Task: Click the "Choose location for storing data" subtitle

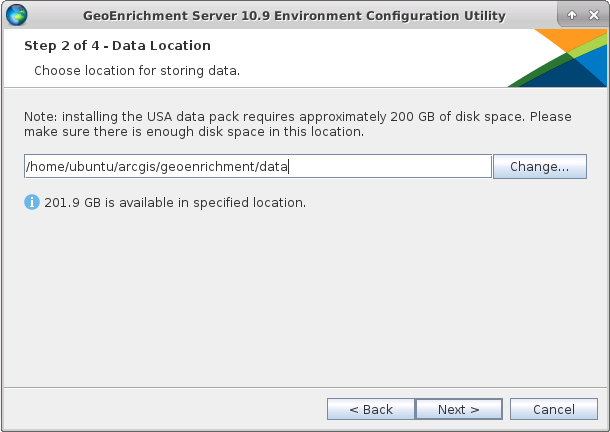Action: 137,71
